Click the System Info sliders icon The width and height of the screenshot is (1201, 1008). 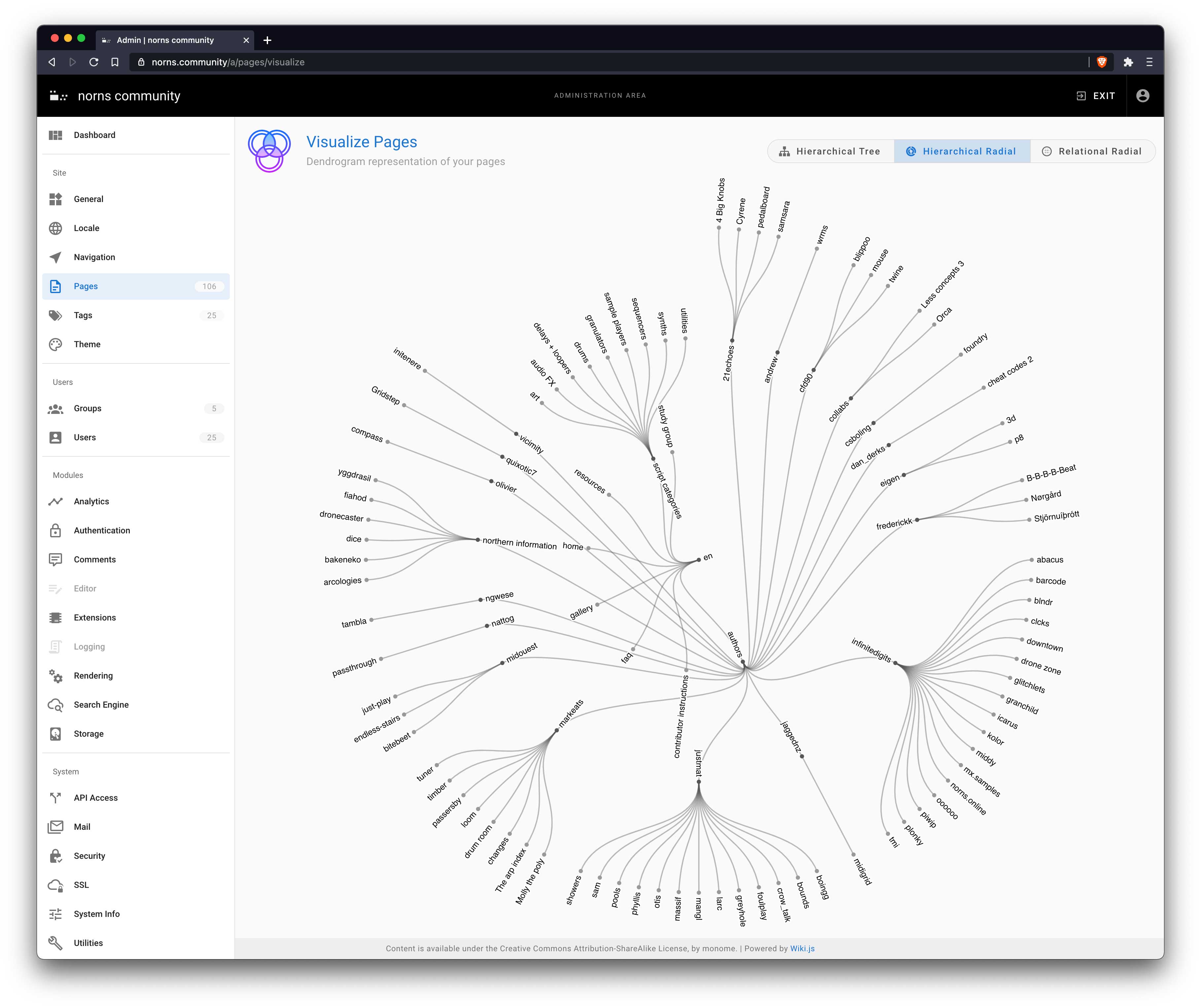[55, 914]
